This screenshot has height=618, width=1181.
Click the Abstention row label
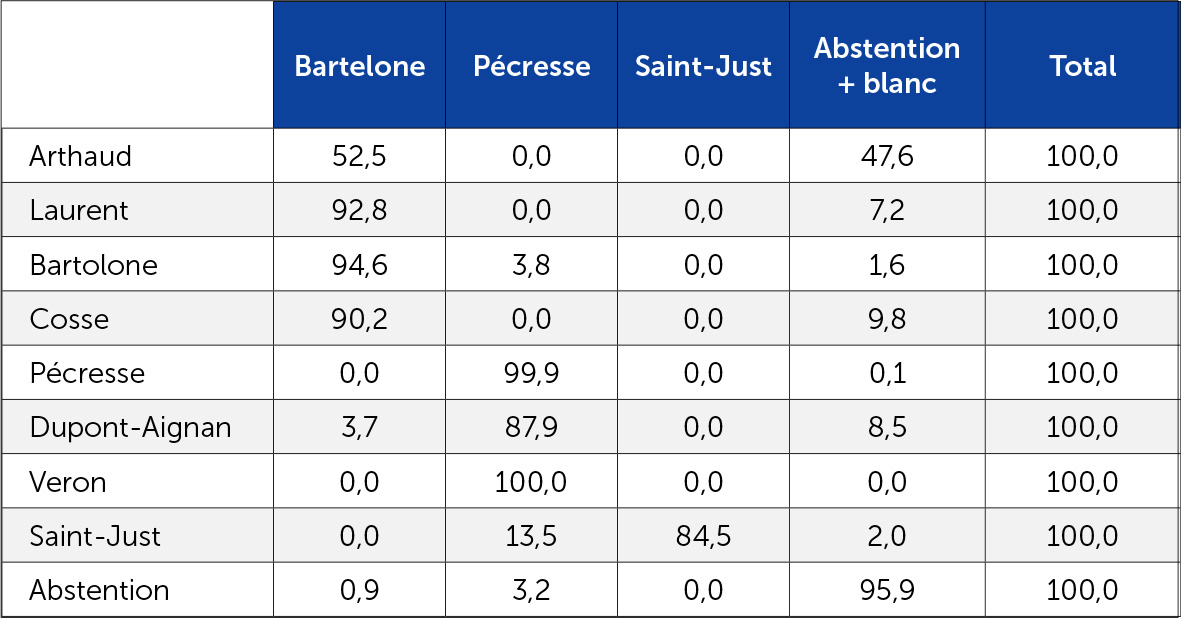99,590
